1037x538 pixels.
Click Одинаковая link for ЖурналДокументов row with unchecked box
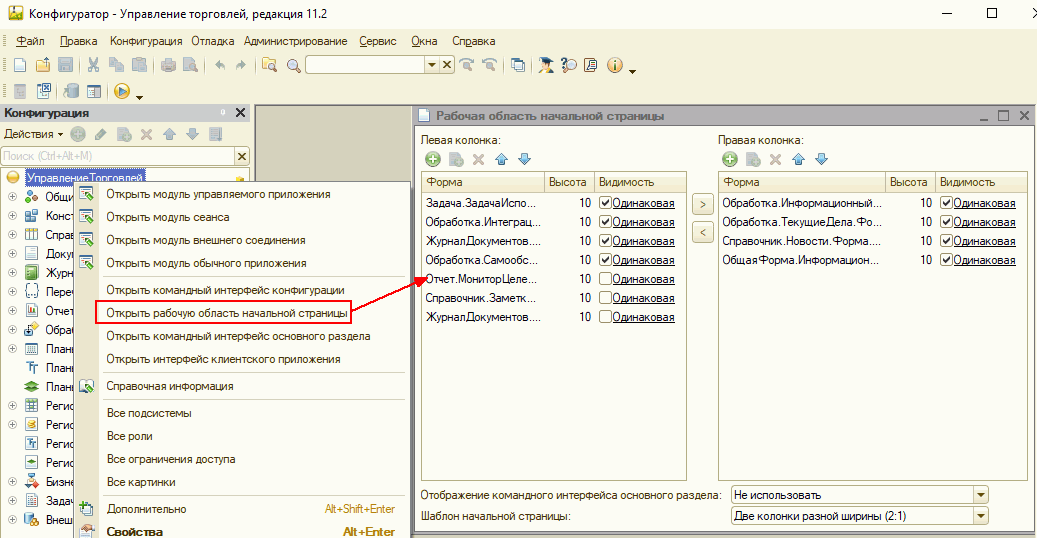[643, 317]
